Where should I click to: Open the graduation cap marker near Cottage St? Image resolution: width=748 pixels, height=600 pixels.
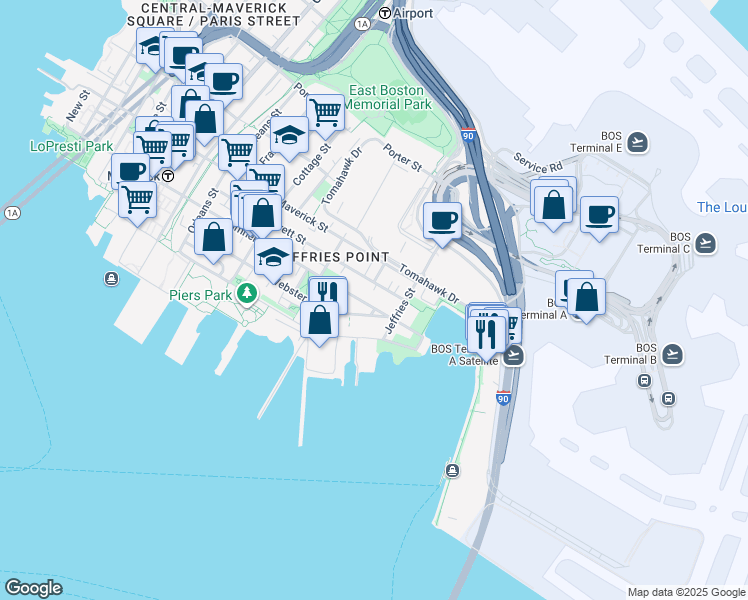click(x=289, y=135)
